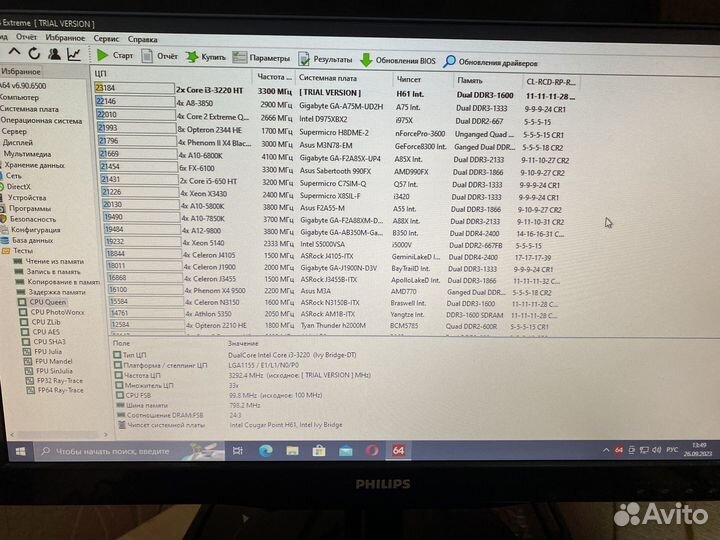Switch to the Избранное sidebar tab

[21, 71]
